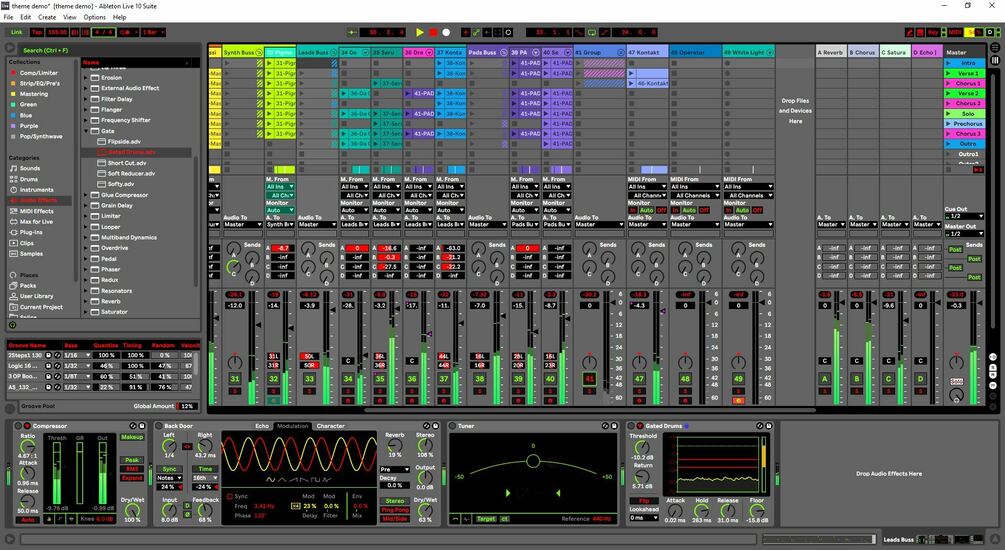This screenshot has height=550, width=1005.
Task: Toggle the Compressor Makeup button
Action: coord(132,437)
